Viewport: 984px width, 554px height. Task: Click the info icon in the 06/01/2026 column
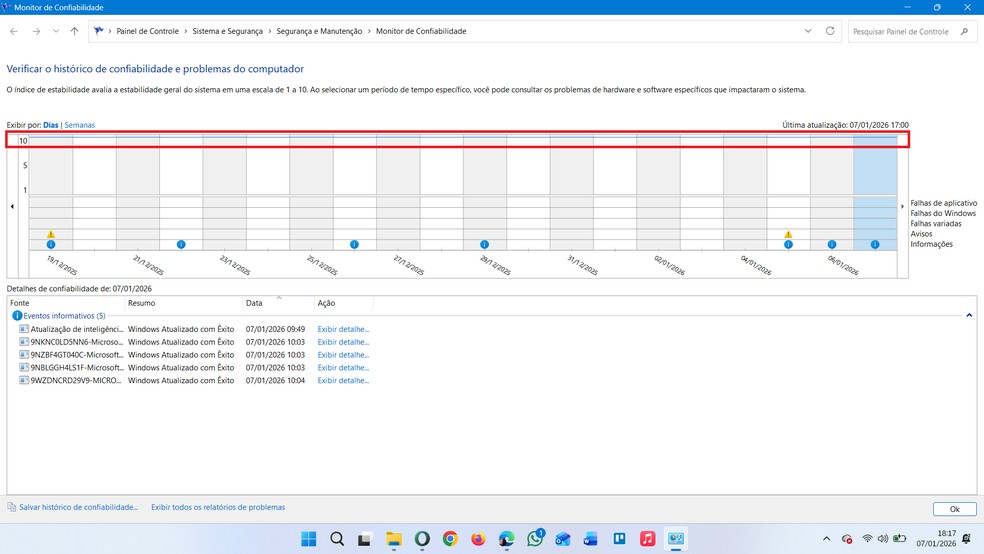coord(832,244)
